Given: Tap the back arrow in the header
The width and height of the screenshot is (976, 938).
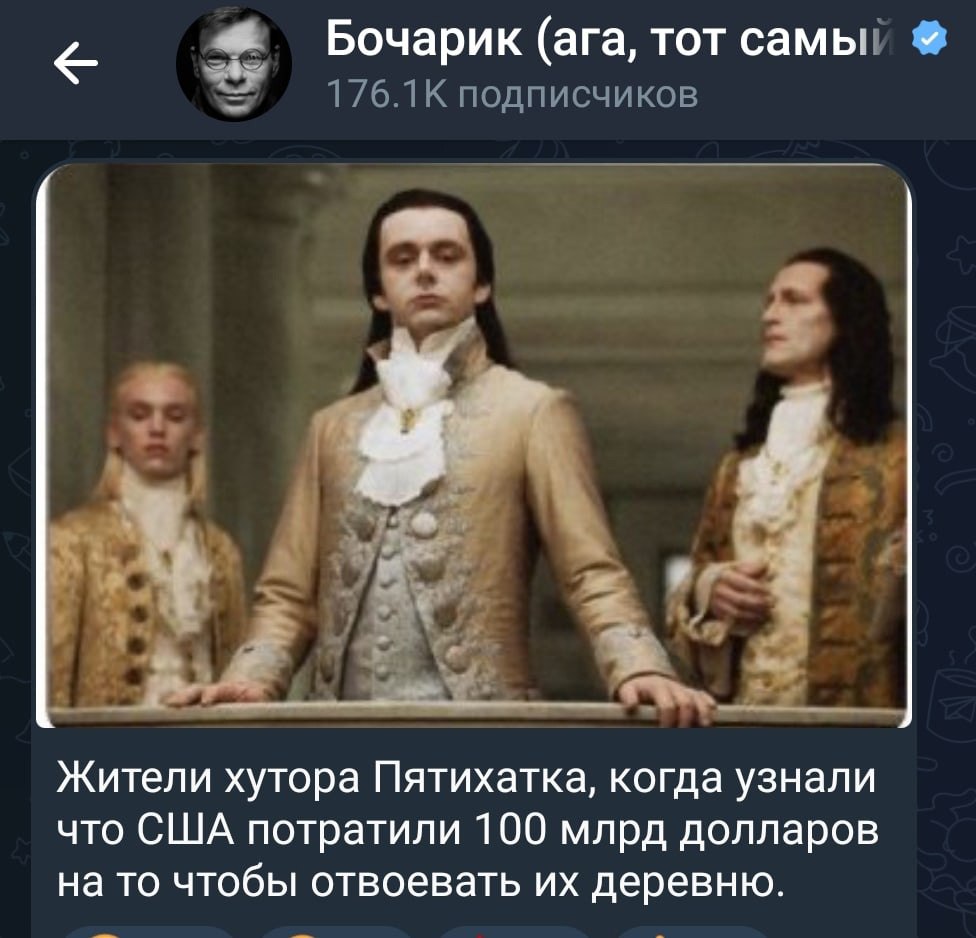Looking at the screenshot, I should tap(76, 63).
